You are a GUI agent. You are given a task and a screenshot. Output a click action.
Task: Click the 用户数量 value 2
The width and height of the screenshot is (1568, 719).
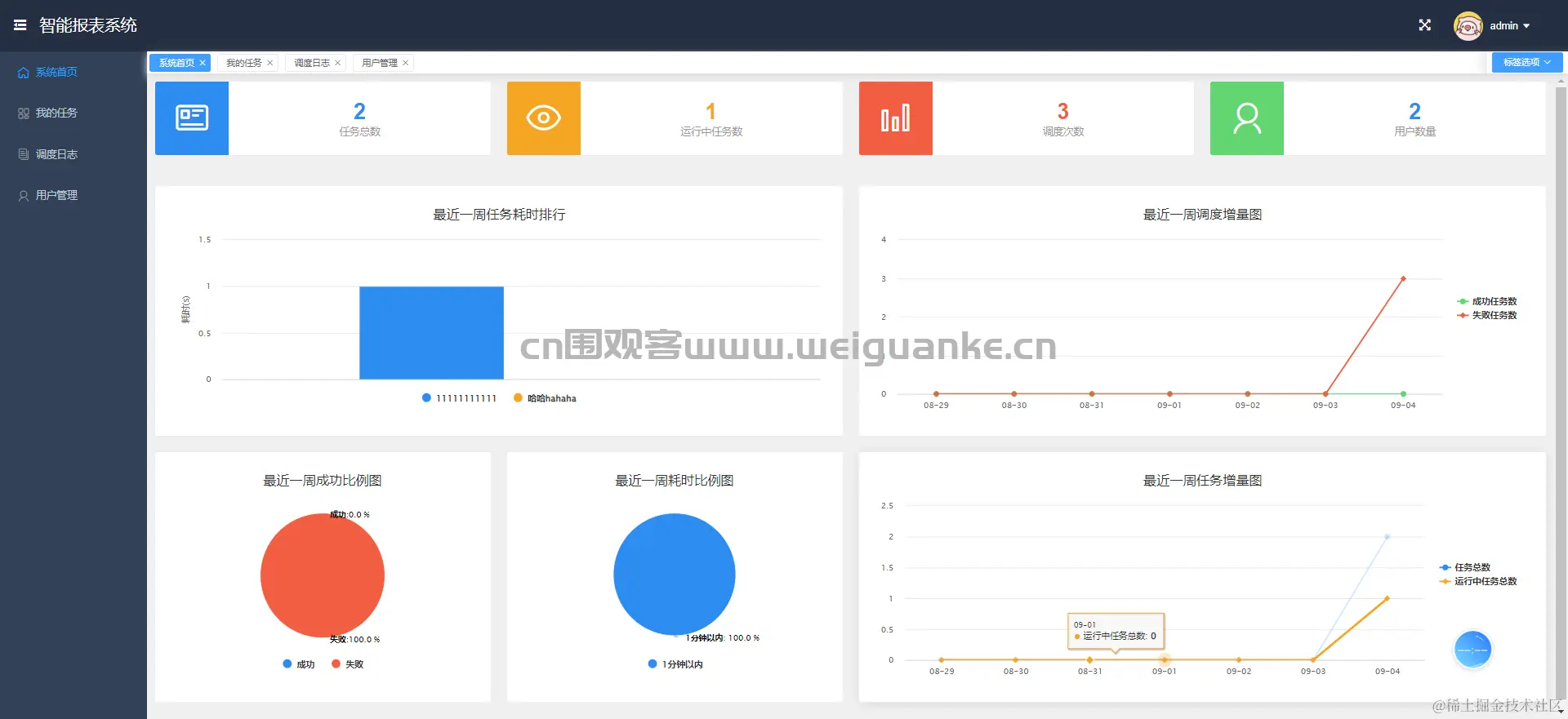[1414, 111]
